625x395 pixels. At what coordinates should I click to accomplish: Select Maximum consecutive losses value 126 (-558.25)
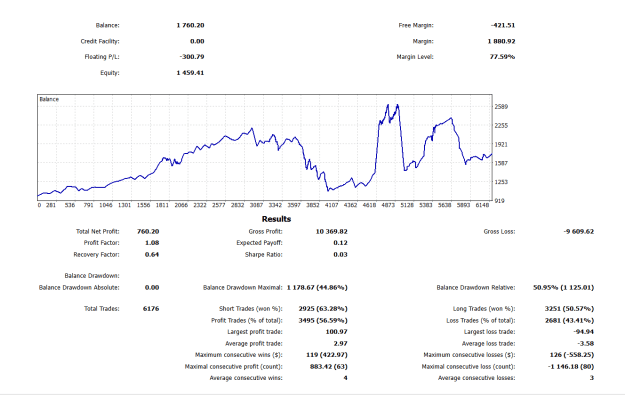[x=572, y=355]
